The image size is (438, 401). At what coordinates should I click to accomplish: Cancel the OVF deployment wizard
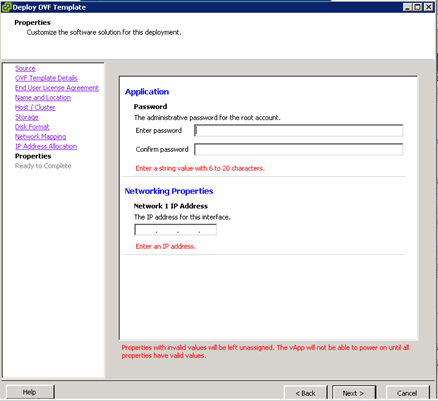coord(407,393)
